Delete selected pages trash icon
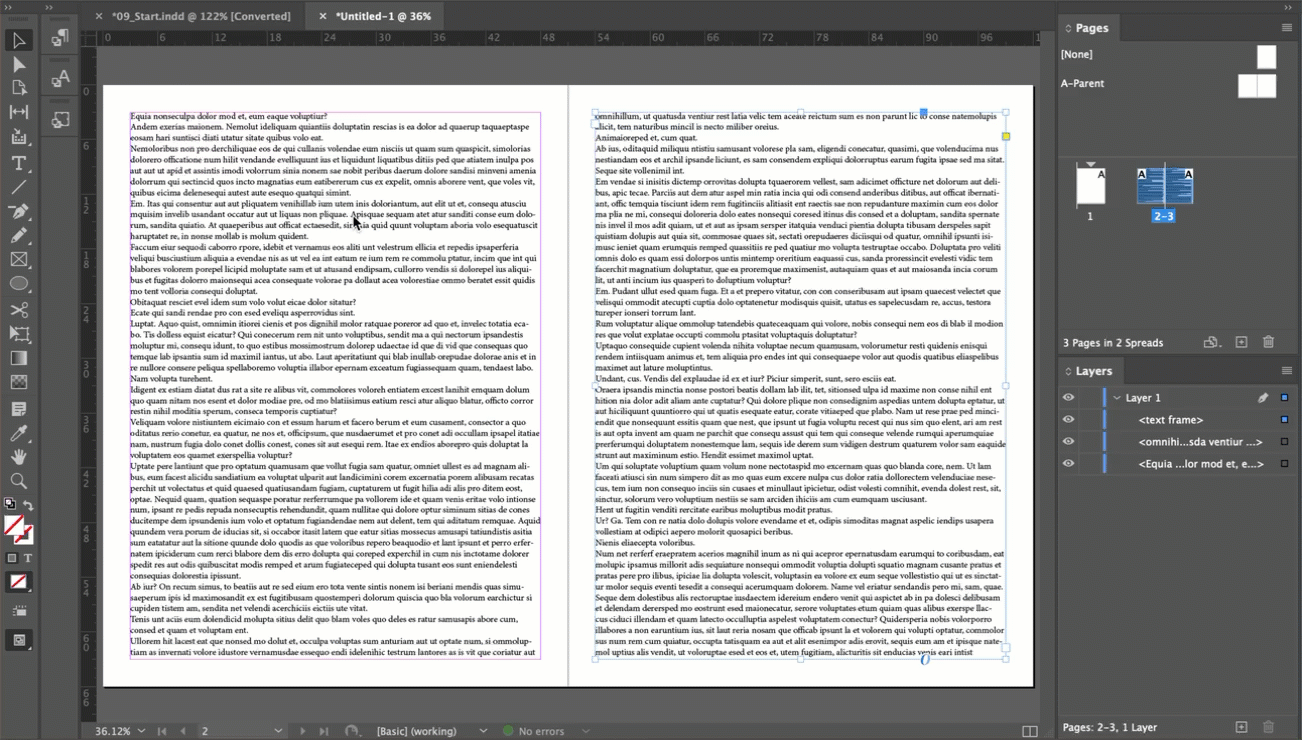The image size is (1302, 740). [x=1268, y=342]
